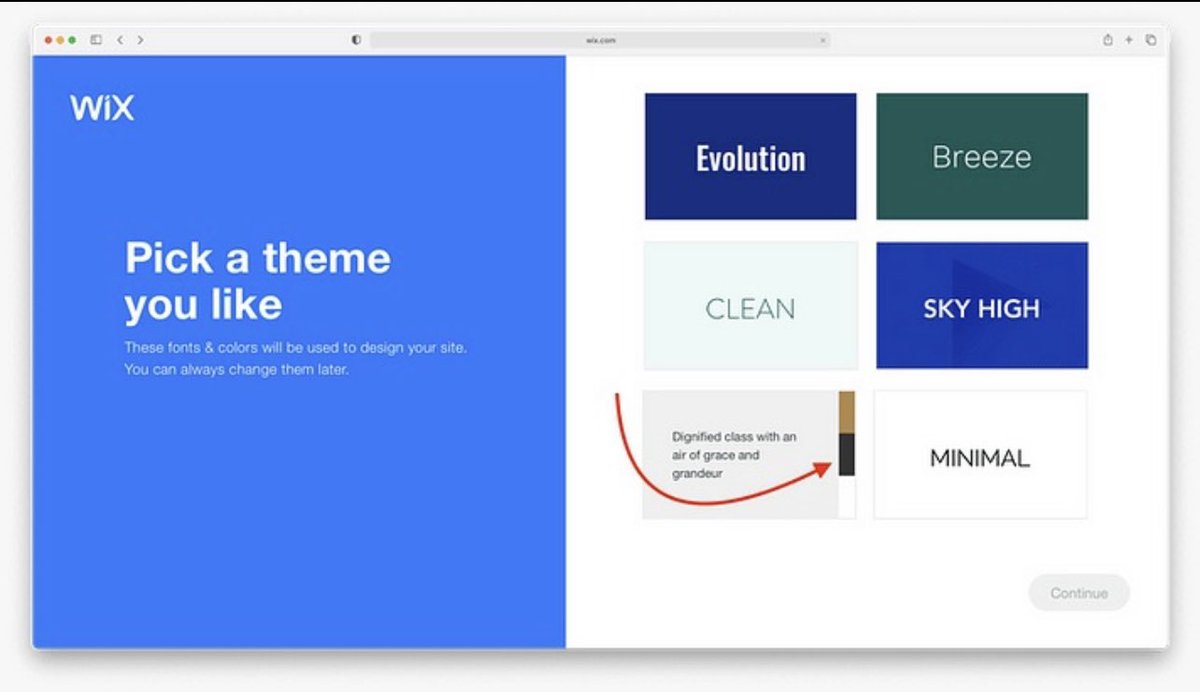Choose the Minimal theme card
The image size is (1200, 692).
click(x=980, y=455)
